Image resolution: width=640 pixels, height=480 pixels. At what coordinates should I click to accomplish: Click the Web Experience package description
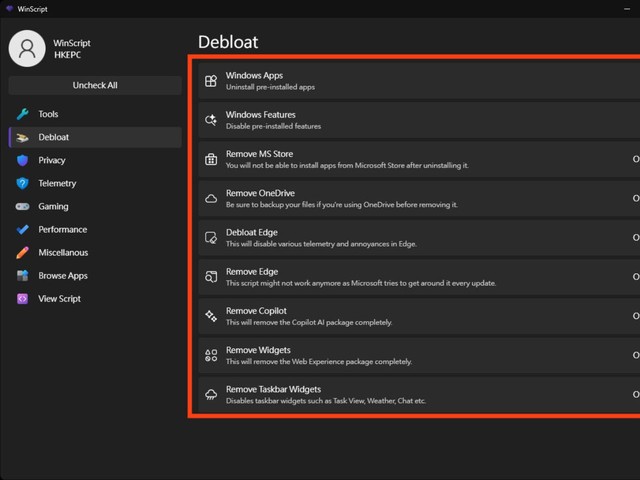click(x=319, y=361)
